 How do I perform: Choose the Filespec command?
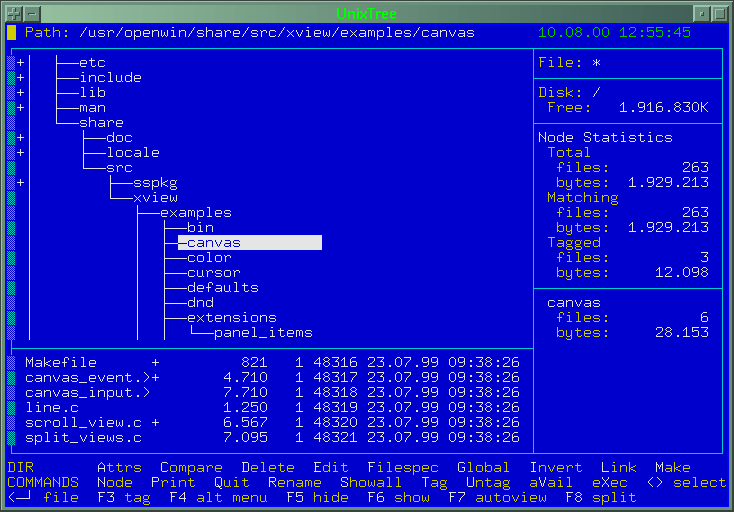[x=403, y=467]
